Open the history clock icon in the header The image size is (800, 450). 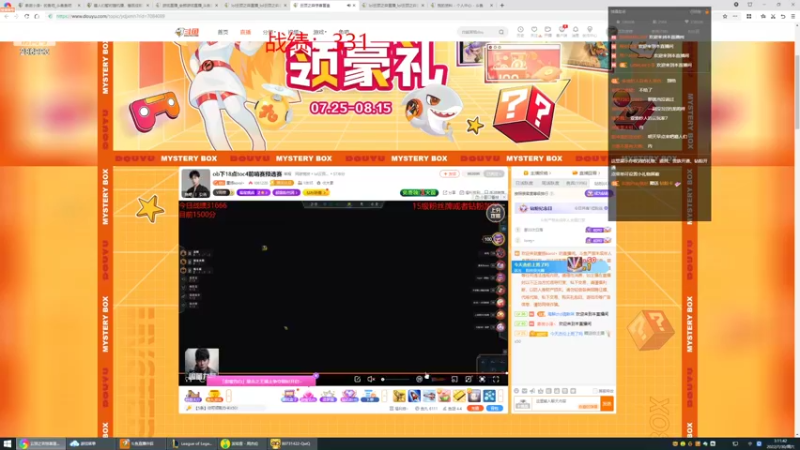[x=520, y=31]
